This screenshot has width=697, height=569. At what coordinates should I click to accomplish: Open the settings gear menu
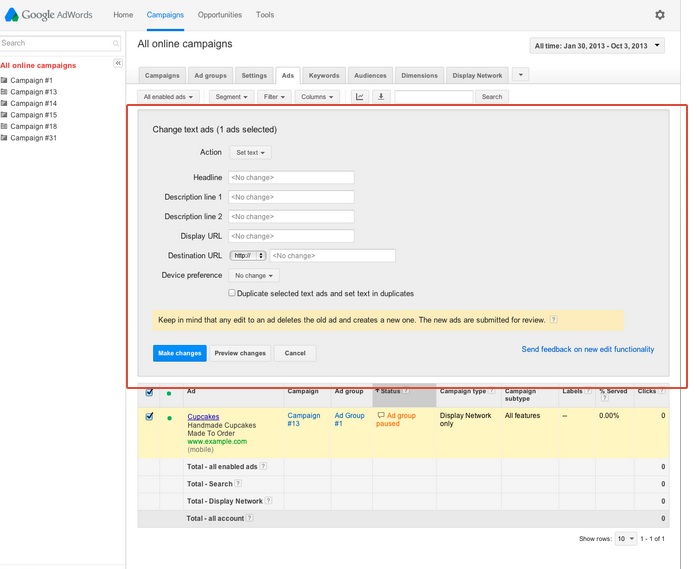point(660,15)
